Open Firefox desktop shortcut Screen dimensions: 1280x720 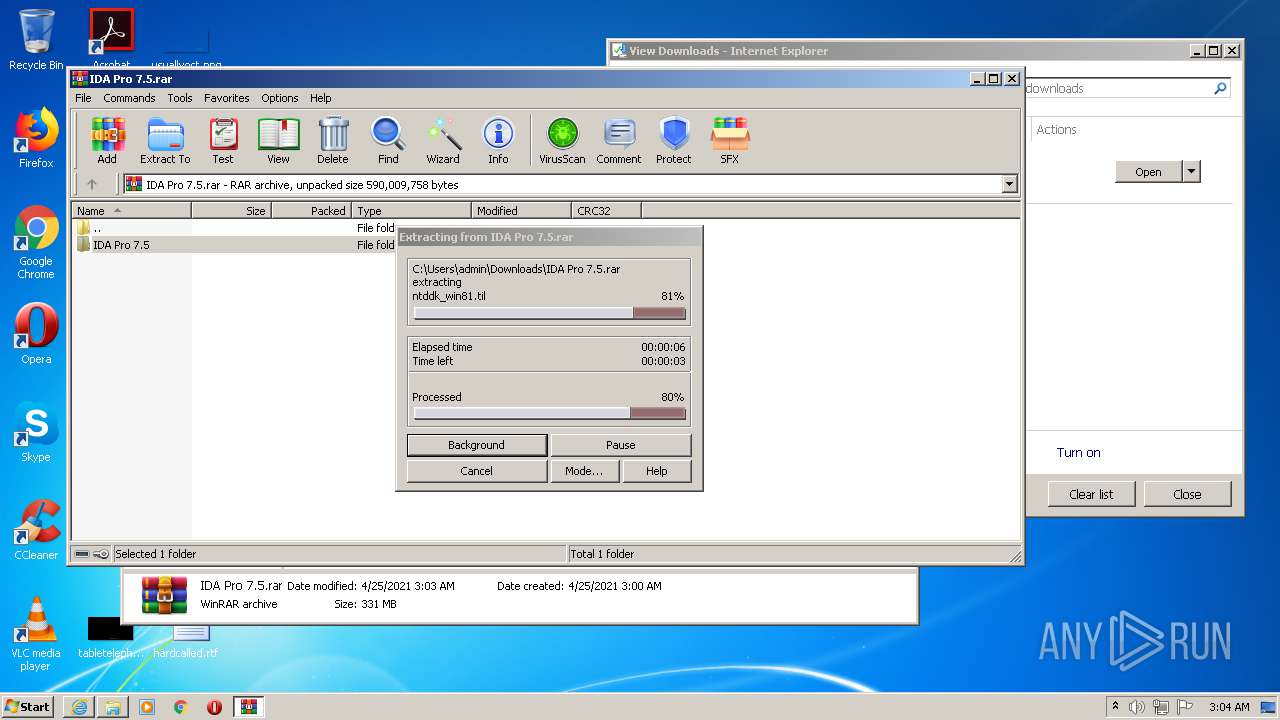tap(36, 138)
